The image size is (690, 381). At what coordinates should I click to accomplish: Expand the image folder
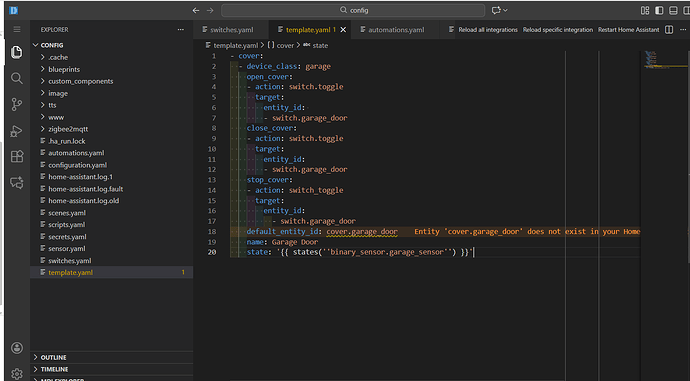58,93
